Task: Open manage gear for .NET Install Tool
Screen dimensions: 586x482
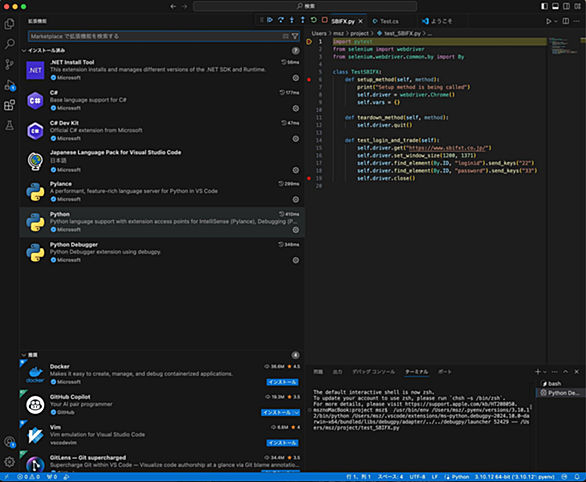Action: click(296, 78)
